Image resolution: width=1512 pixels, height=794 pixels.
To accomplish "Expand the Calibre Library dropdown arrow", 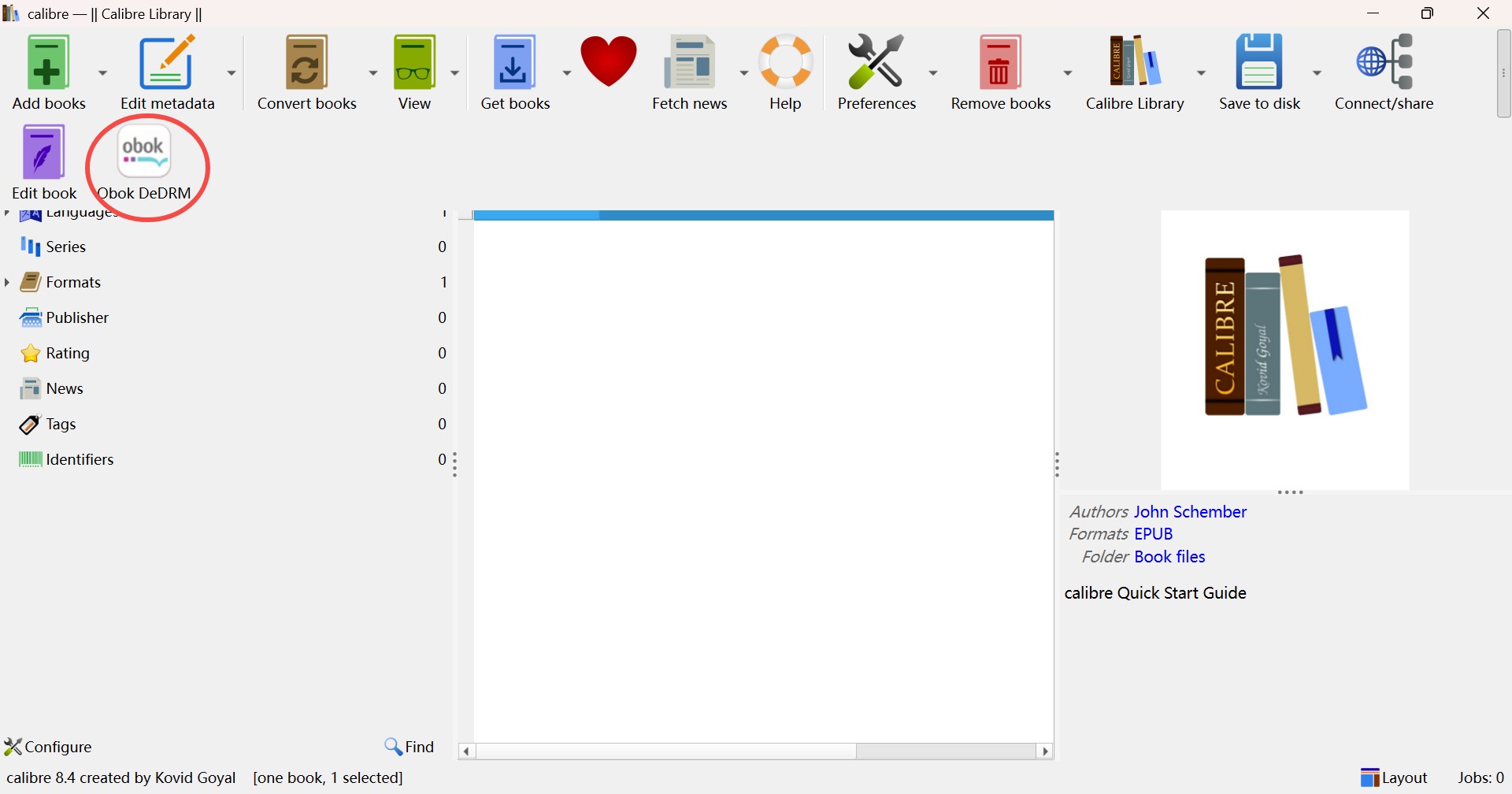I will coord(1202,72).
